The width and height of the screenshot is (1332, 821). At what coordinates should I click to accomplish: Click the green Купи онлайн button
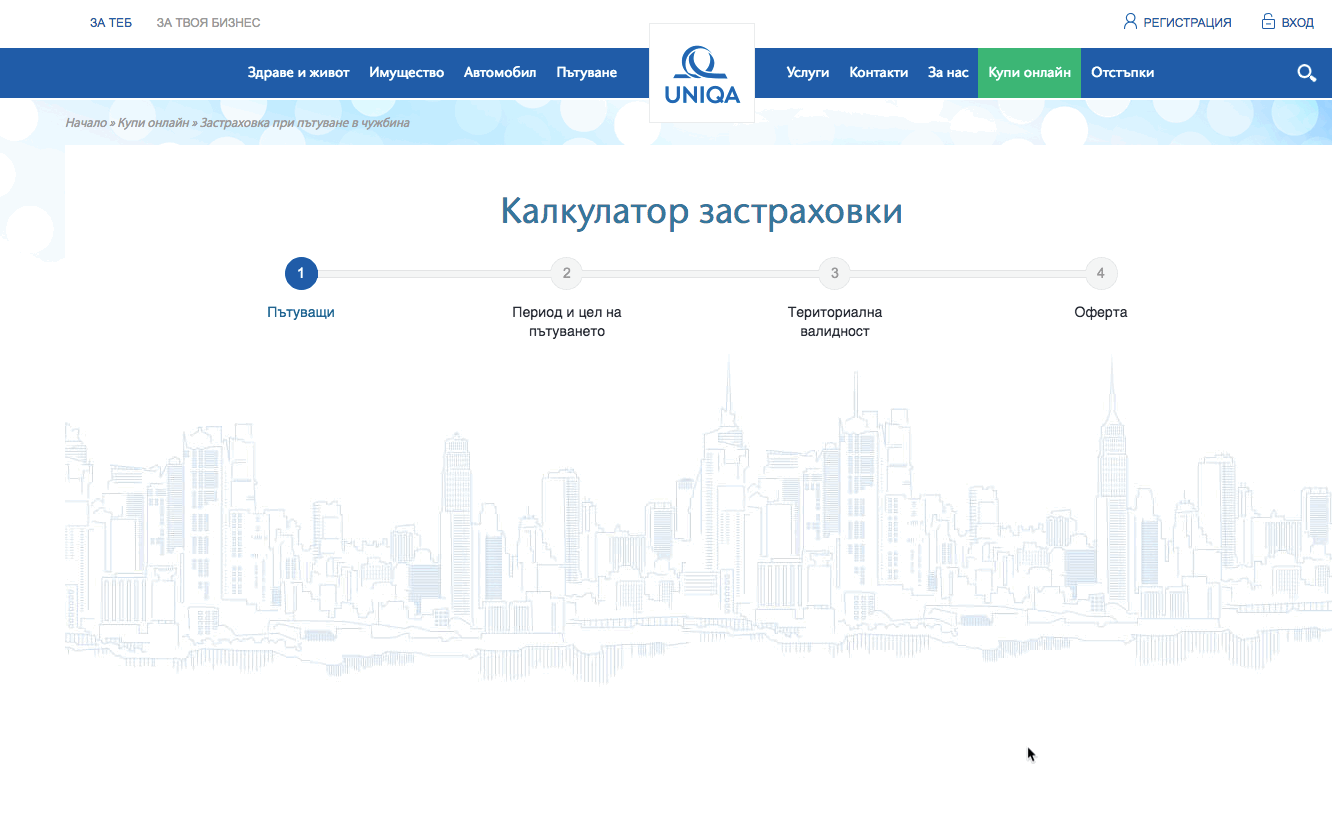coord(1029,72)
